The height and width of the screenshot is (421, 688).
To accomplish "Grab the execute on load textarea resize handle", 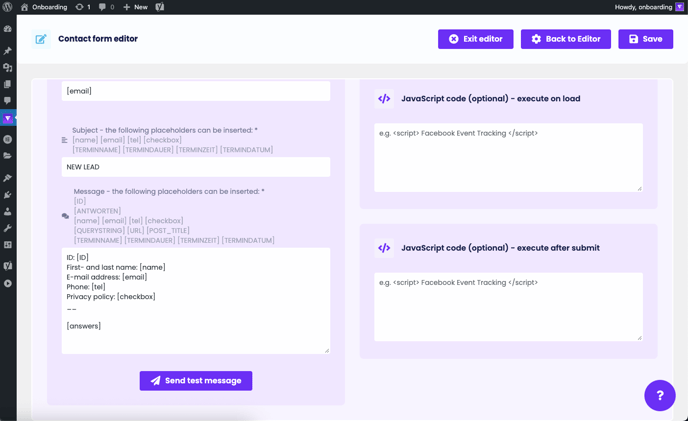I will 640,188.
